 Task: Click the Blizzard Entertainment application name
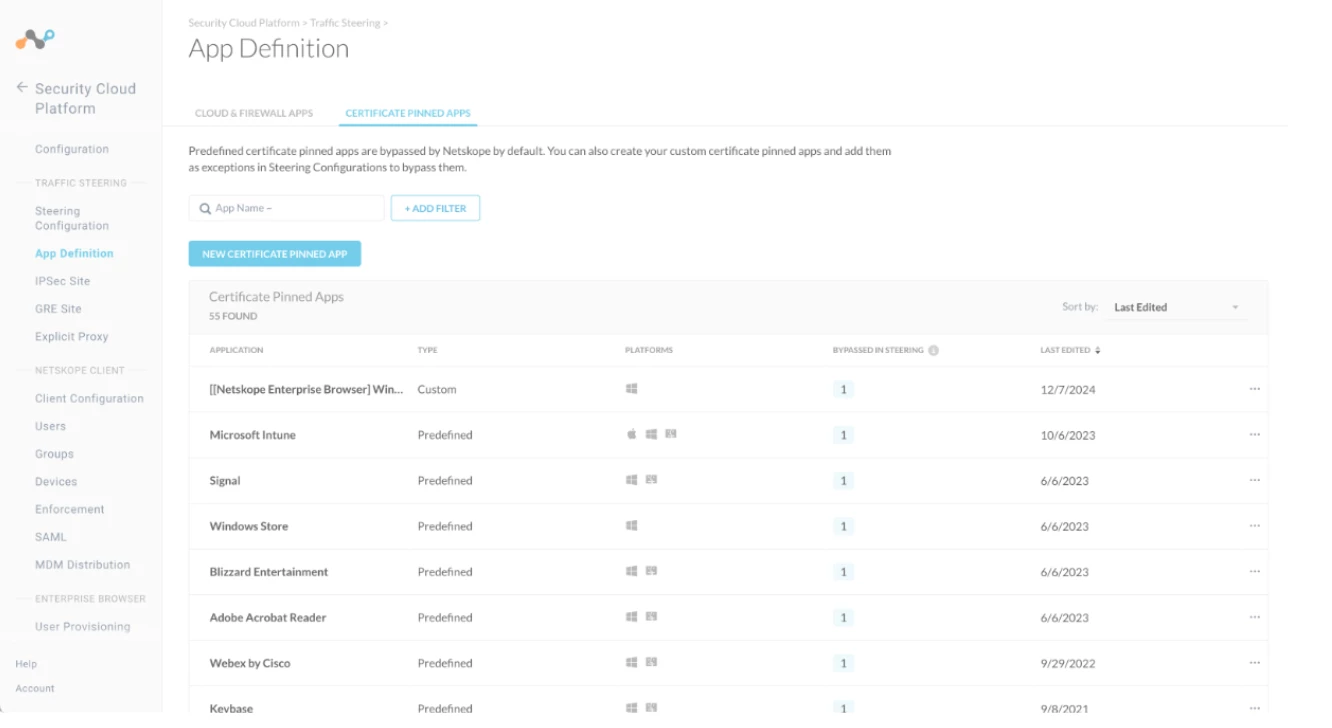[269, 572]
